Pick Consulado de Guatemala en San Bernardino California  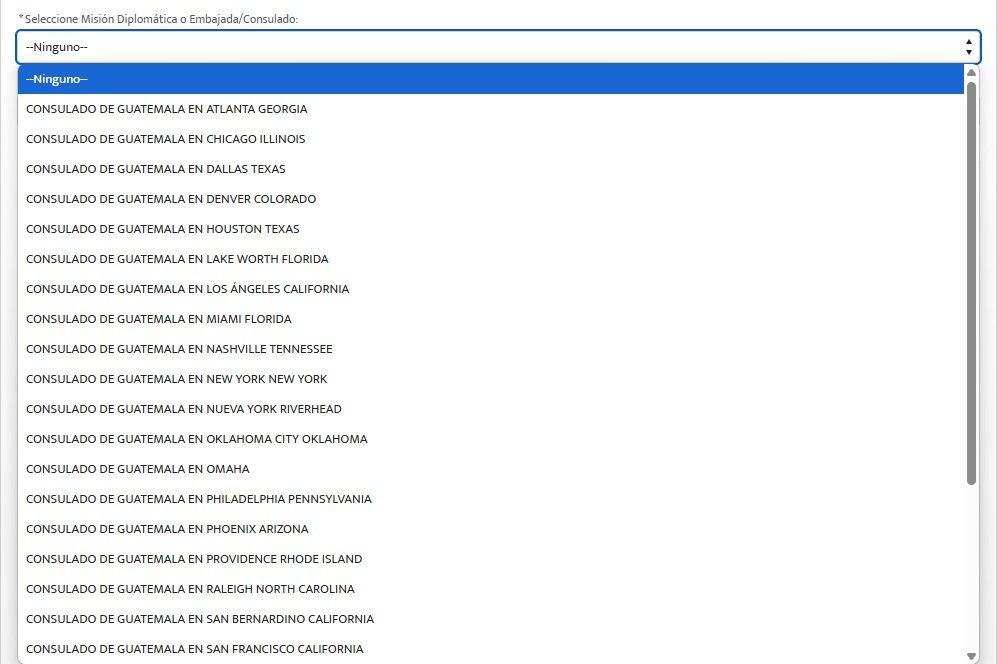[x=491, y=618]
